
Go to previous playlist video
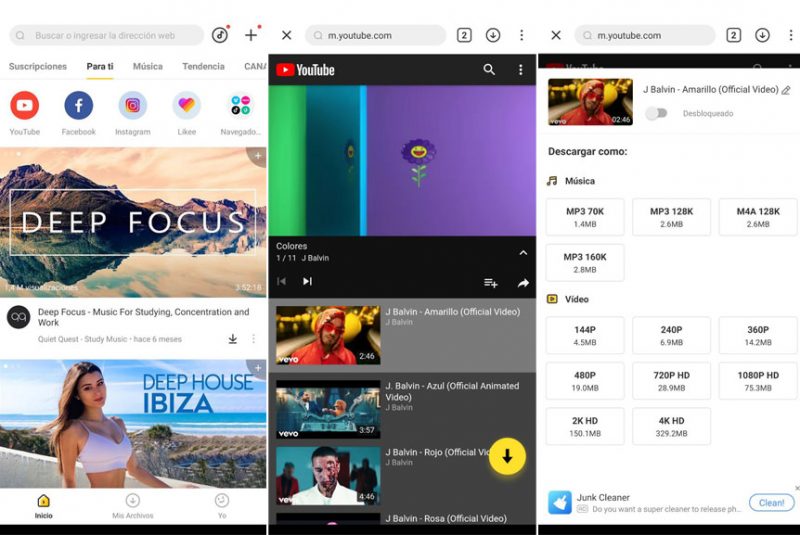coord(281,281)
